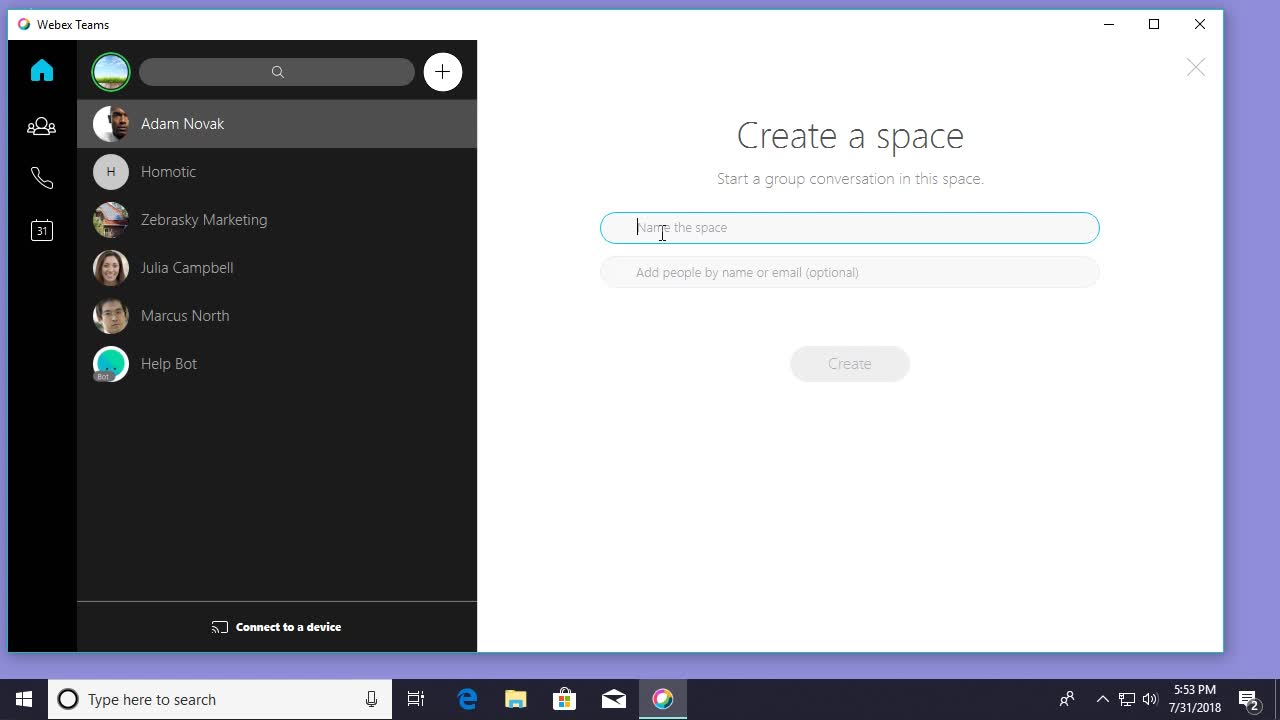Minimize the Webex Teams window

[x=1109, y=24]
